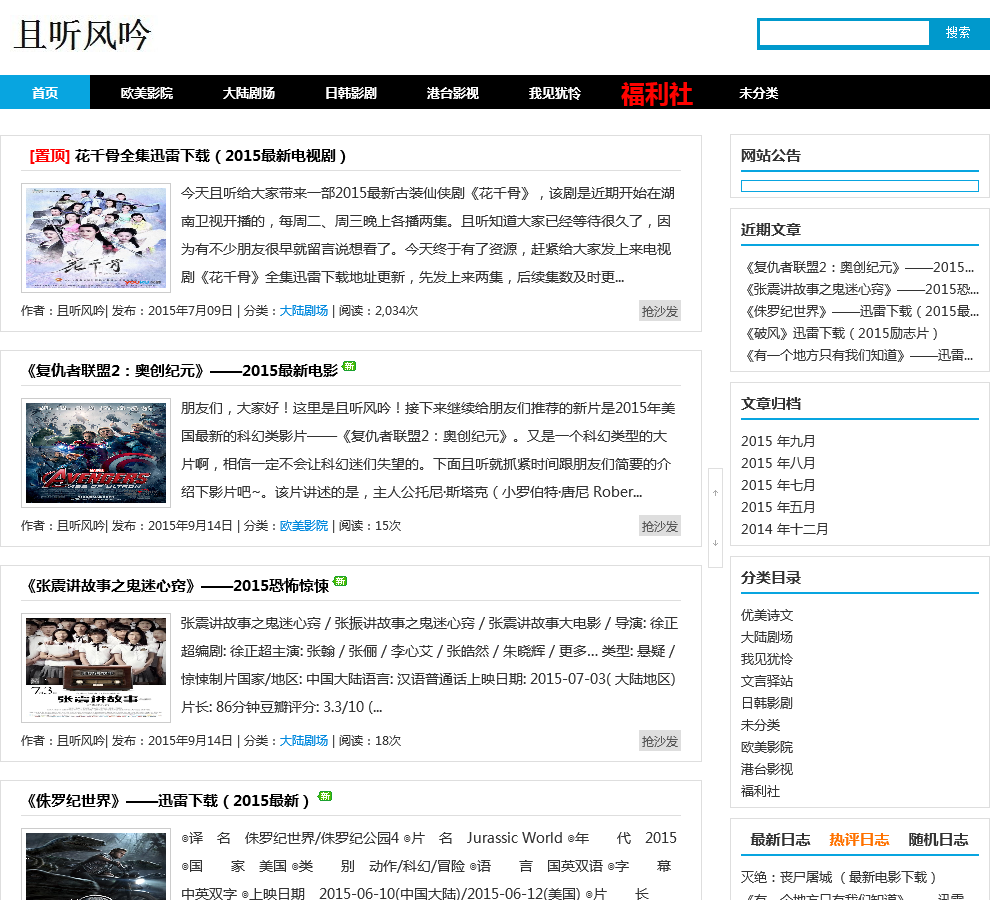The height and width of the screenshot is (900, 990).
Task: Click inside the search input field
Action: 844,34
